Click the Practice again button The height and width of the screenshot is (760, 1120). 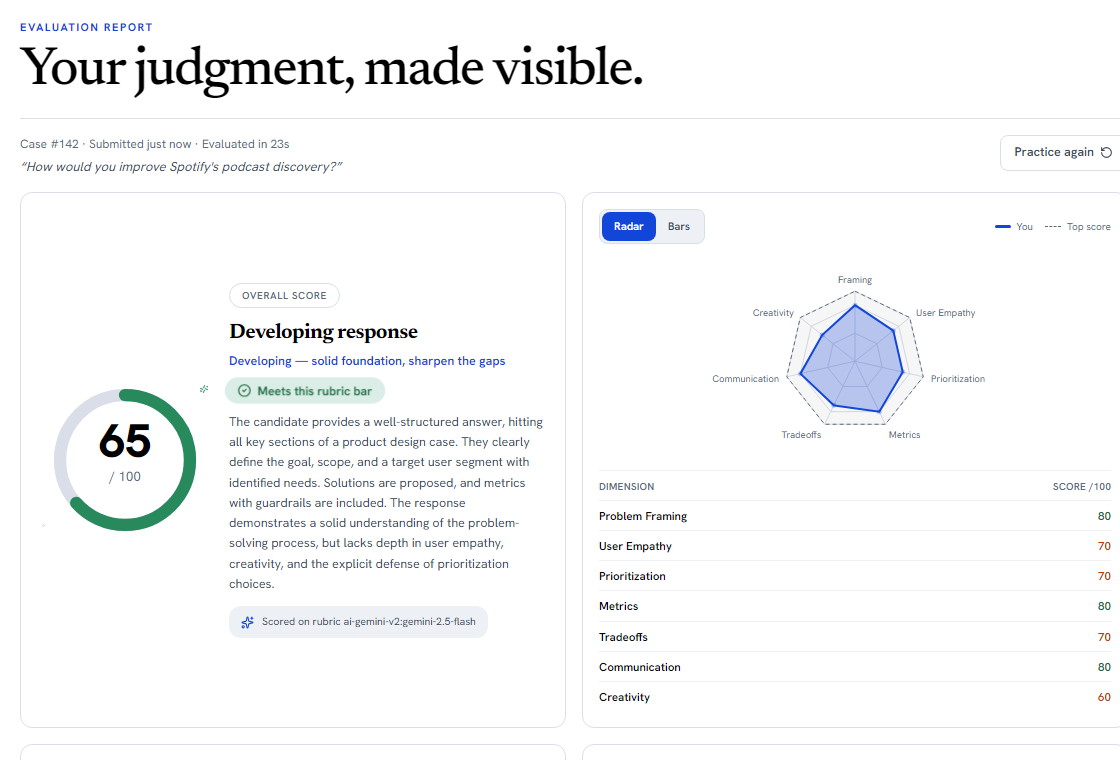tap(1061, 152)
